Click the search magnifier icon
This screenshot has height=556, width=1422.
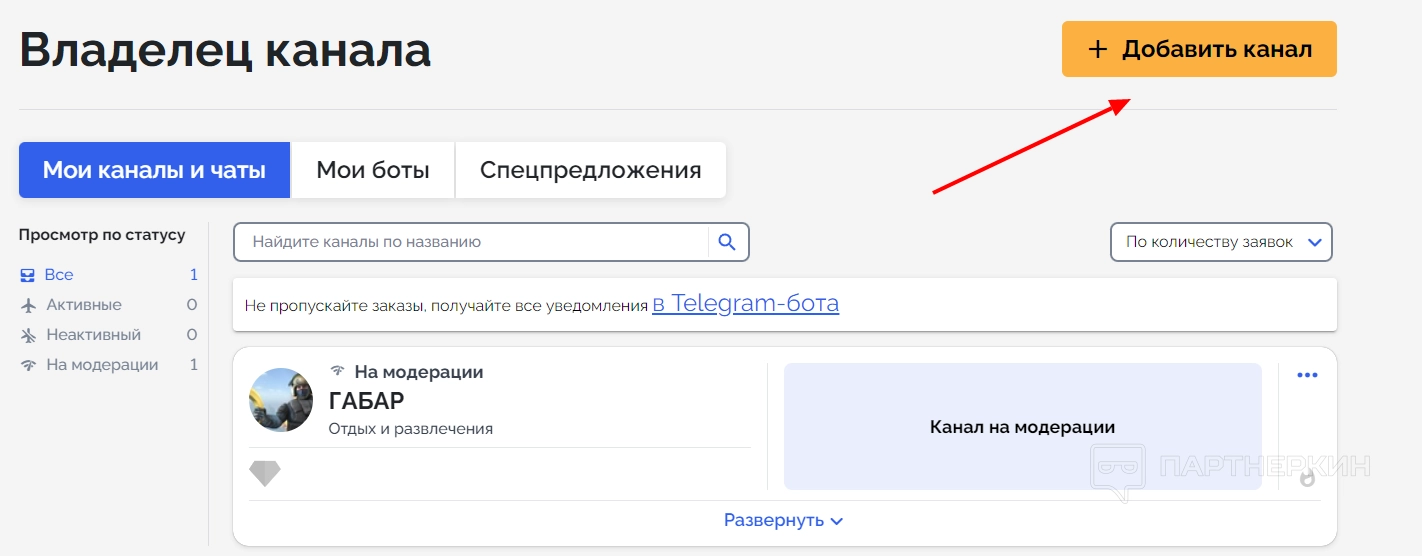tap(727, 242)
